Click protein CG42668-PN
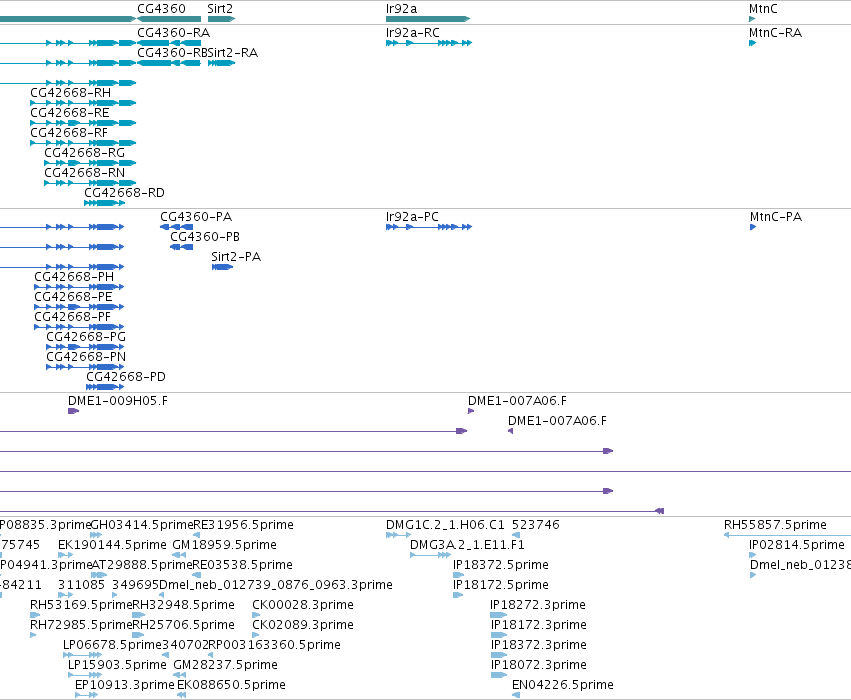The width and height of the screenshot is (851, 700). 86,357
